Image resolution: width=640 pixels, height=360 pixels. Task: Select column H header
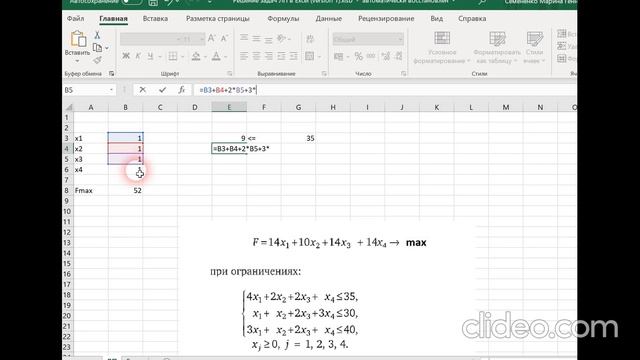click(x=333, y=107)
